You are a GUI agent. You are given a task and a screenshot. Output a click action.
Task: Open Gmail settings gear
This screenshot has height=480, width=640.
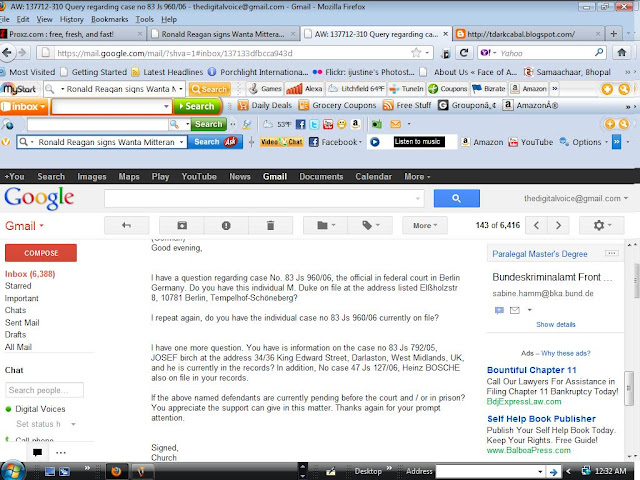(x=602, y=225)
